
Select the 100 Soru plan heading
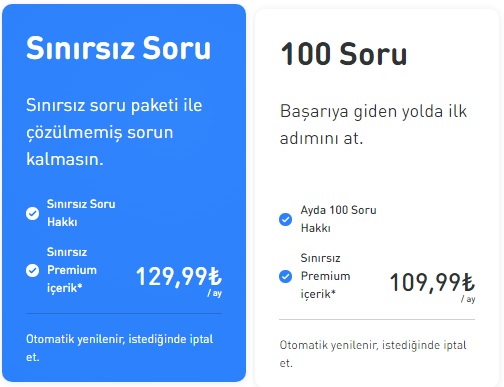[344, 54]
